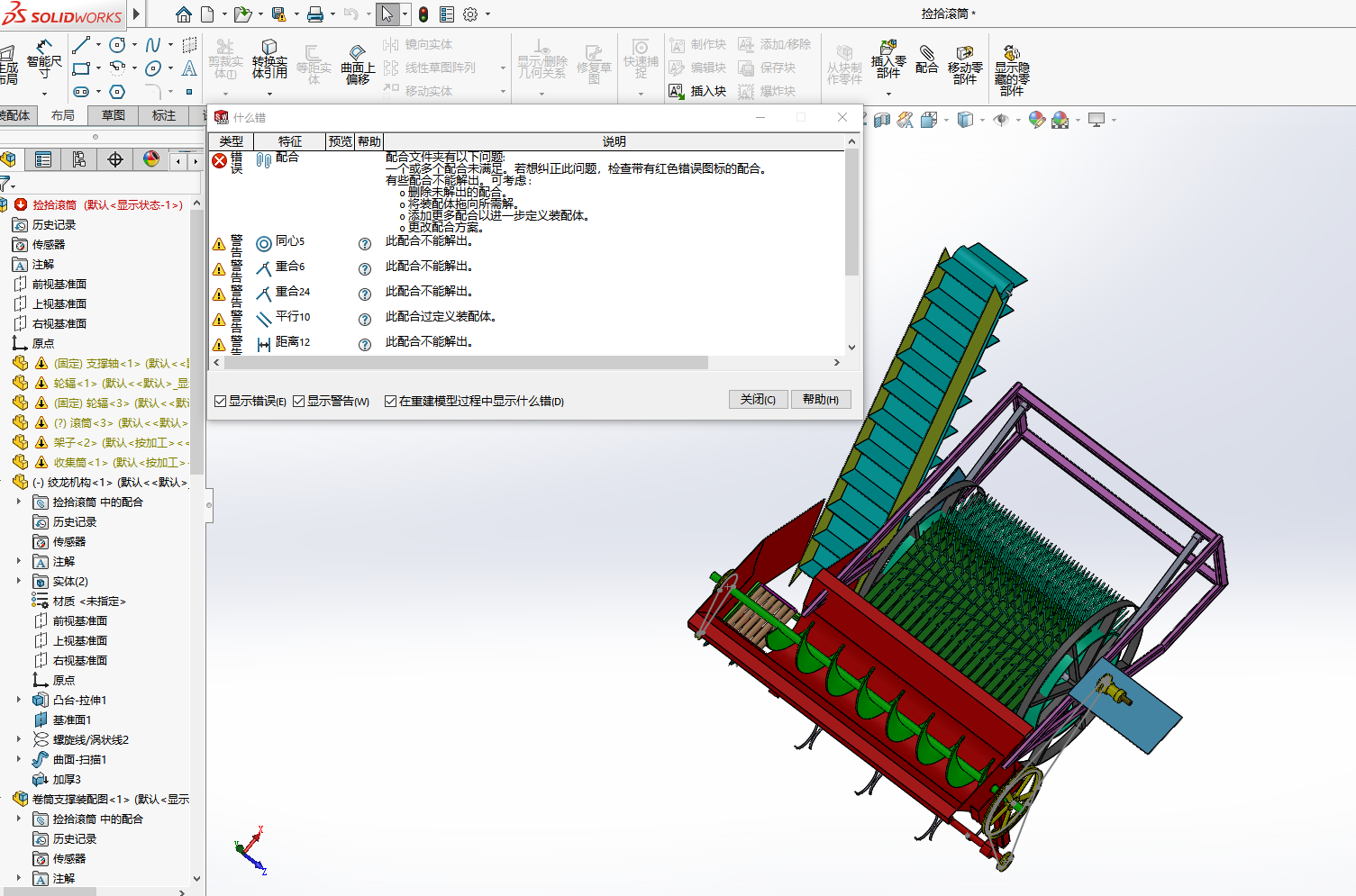The width and height of the screenshot is (1356, 896).
Task: Save the current assembly
Action: click(278, 14)
